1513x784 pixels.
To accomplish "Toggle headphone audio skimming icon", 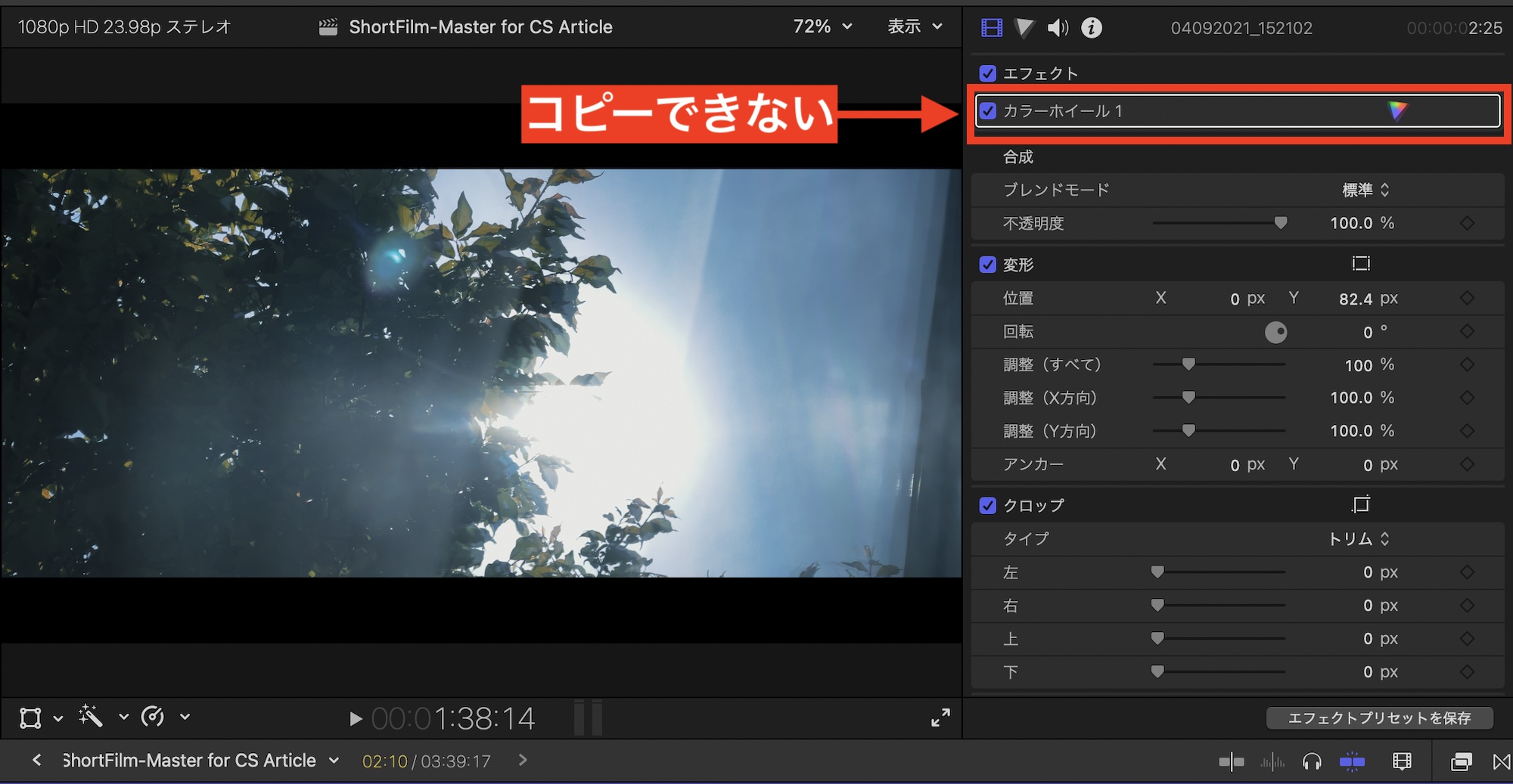I will [x=1312, y=761].
